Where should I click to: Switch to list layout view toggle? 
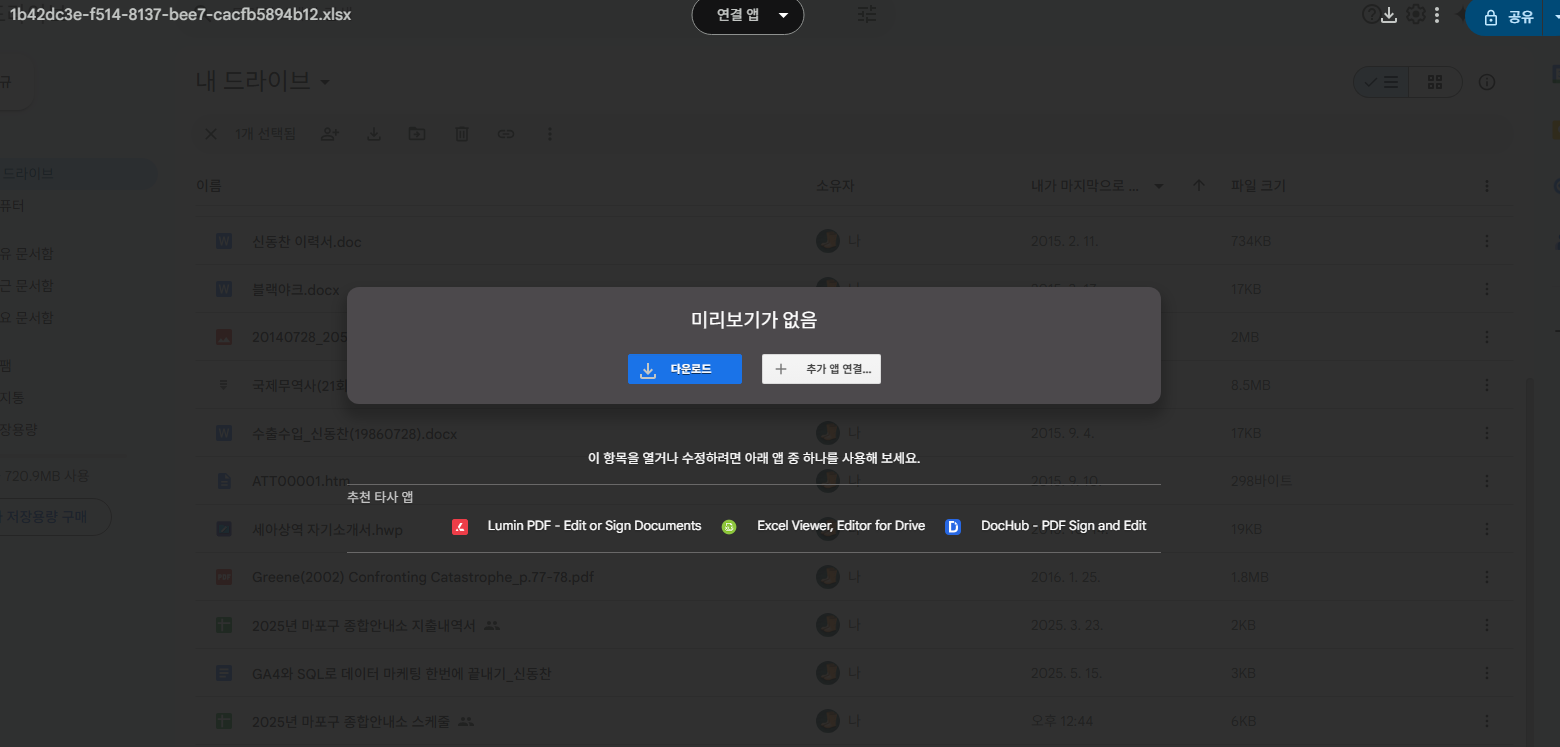coord(1382,82)
